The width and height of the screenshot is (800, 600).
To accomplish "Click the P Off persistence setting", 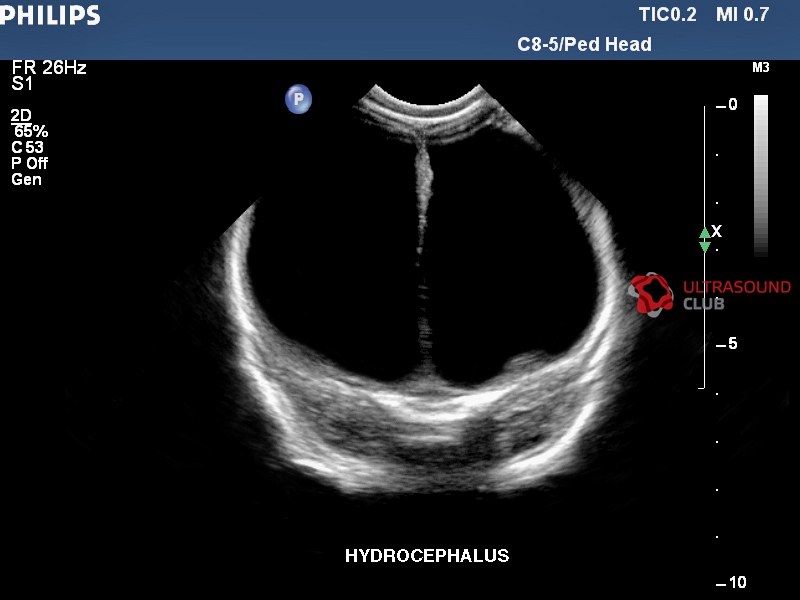I will (30, 163).
